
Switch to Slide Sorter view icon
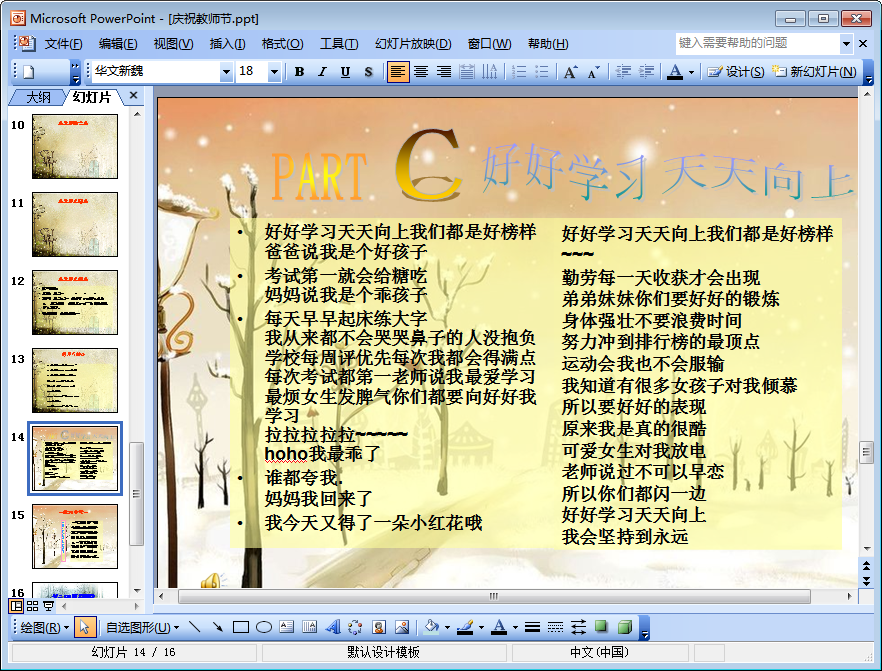click(33, 606)
